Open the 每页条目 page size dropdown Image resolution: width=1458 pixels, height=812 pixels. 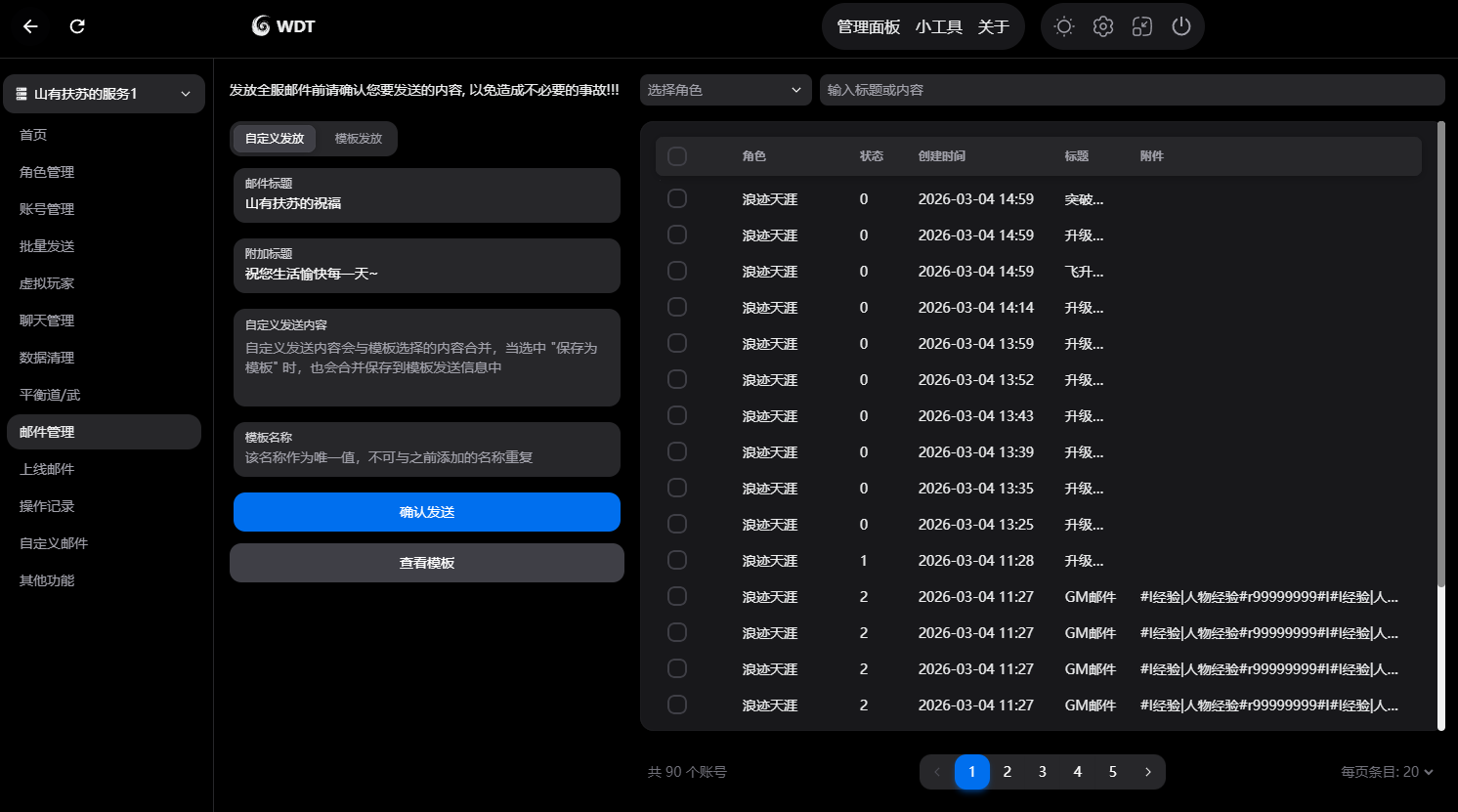pyautogui.click(x=1387, y=772)
